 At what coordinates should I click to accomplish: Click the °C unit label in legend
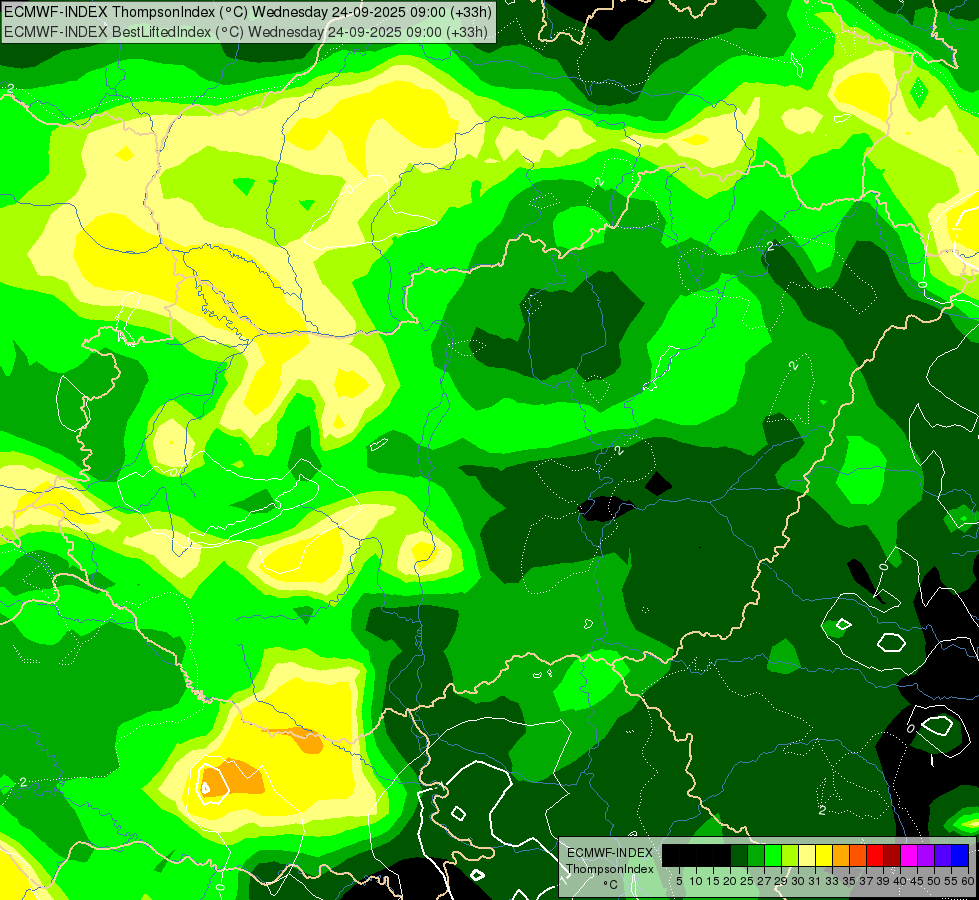pyautogui.click(x=611, y=884)
